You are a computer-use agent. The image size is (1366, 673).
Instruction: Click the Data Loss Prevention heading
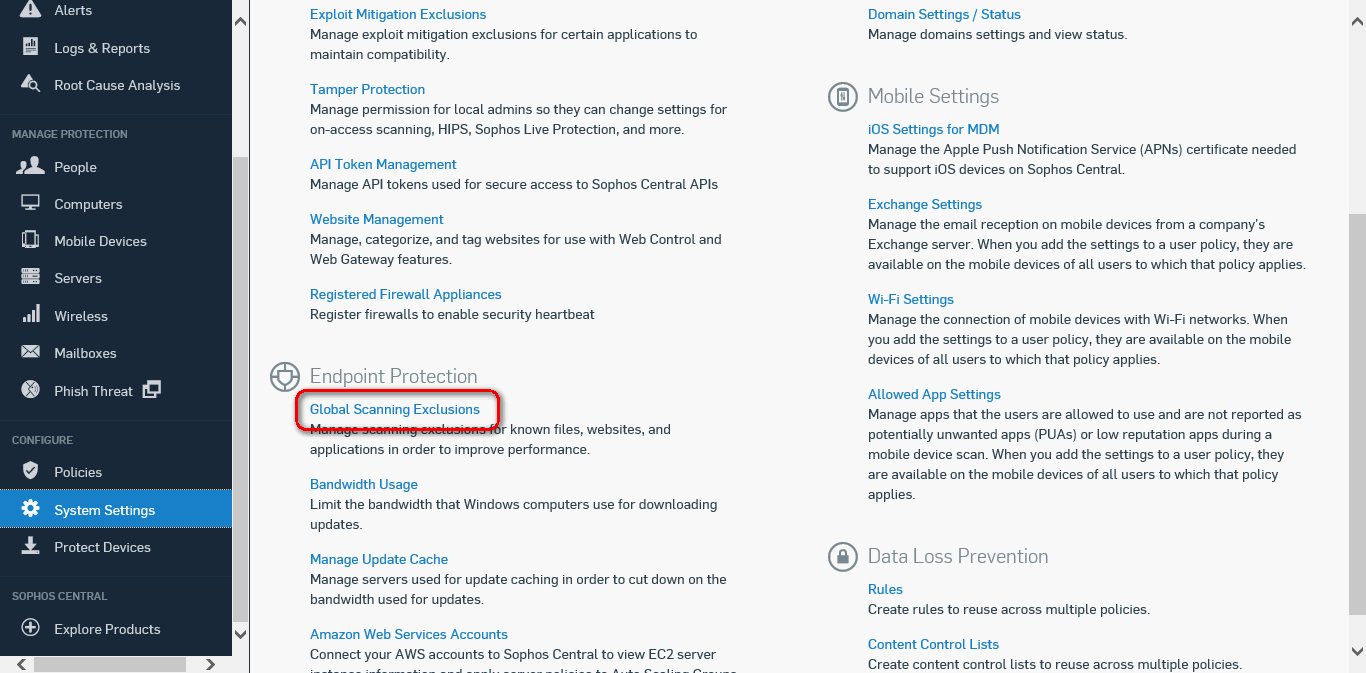click(958, 556)
